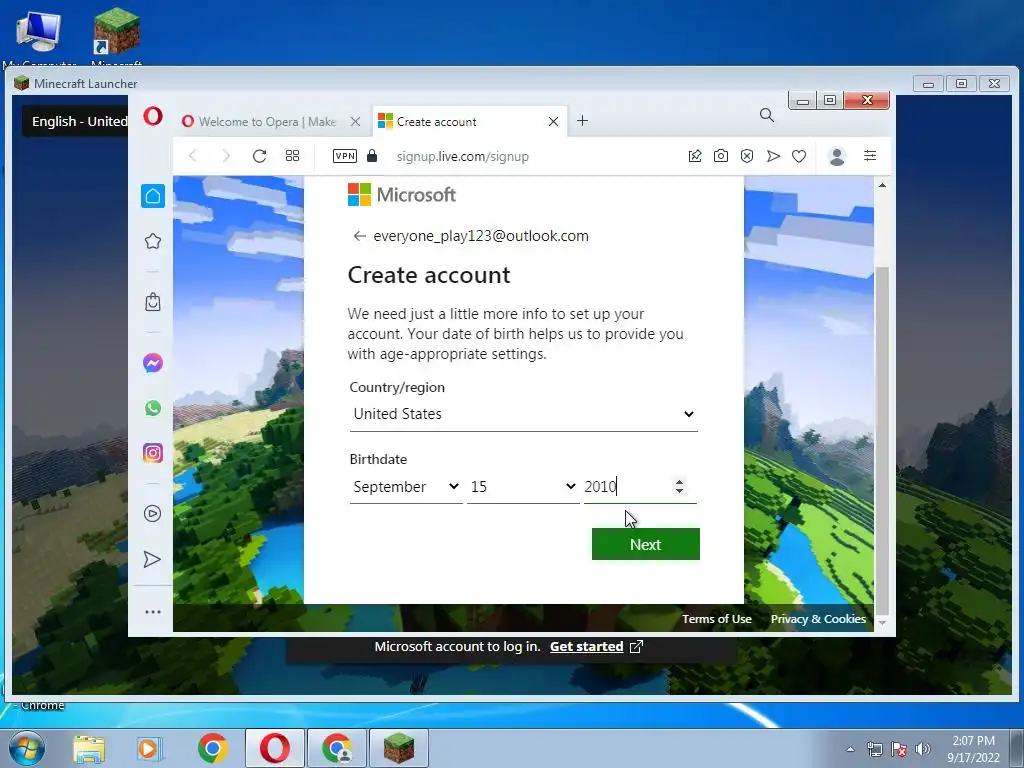
Task: Navigate back with browser back arrow
Action: 193,155
